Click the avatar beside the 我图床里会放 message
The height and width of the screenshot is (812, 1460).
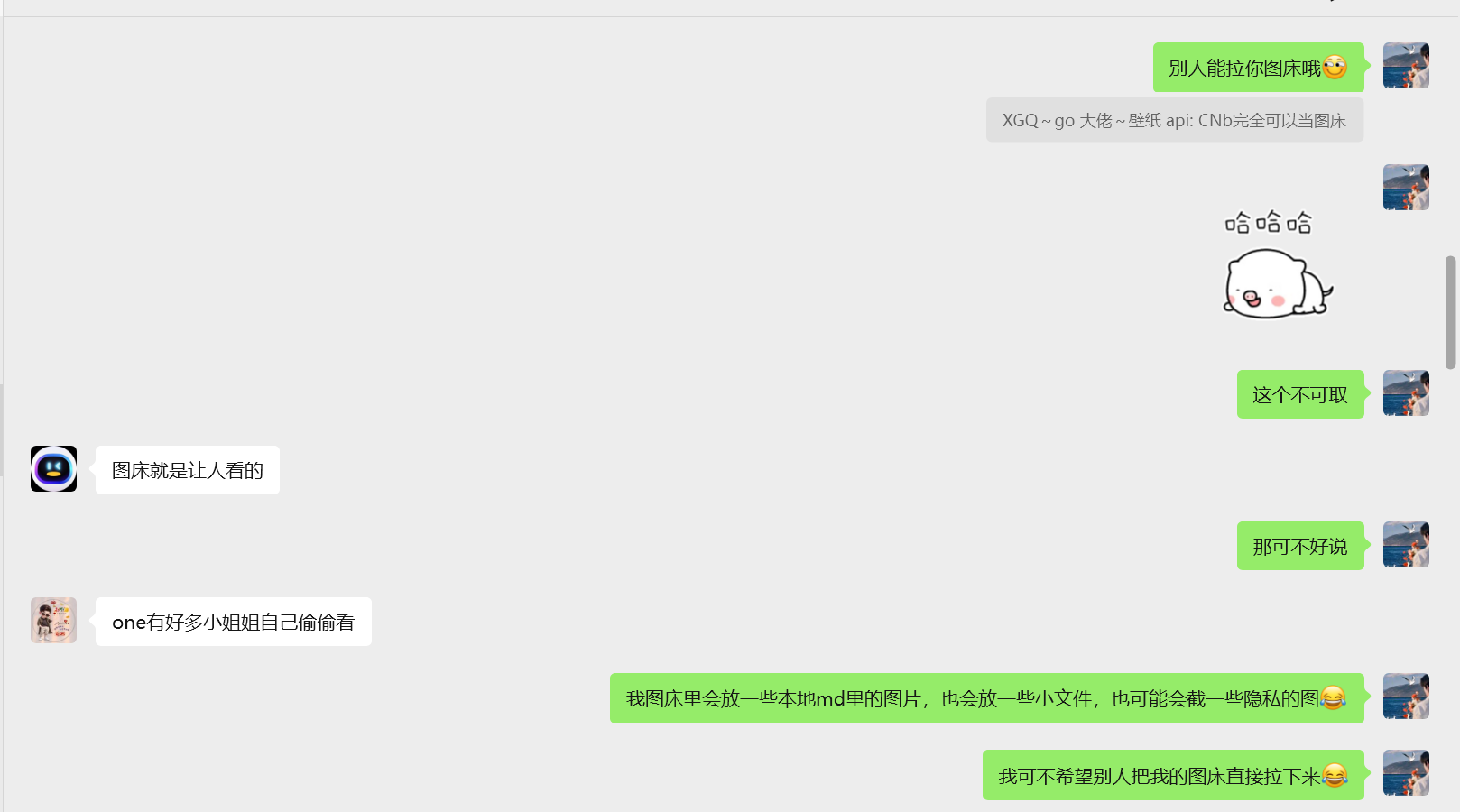pyautogui.click(x=1406, y=696)
